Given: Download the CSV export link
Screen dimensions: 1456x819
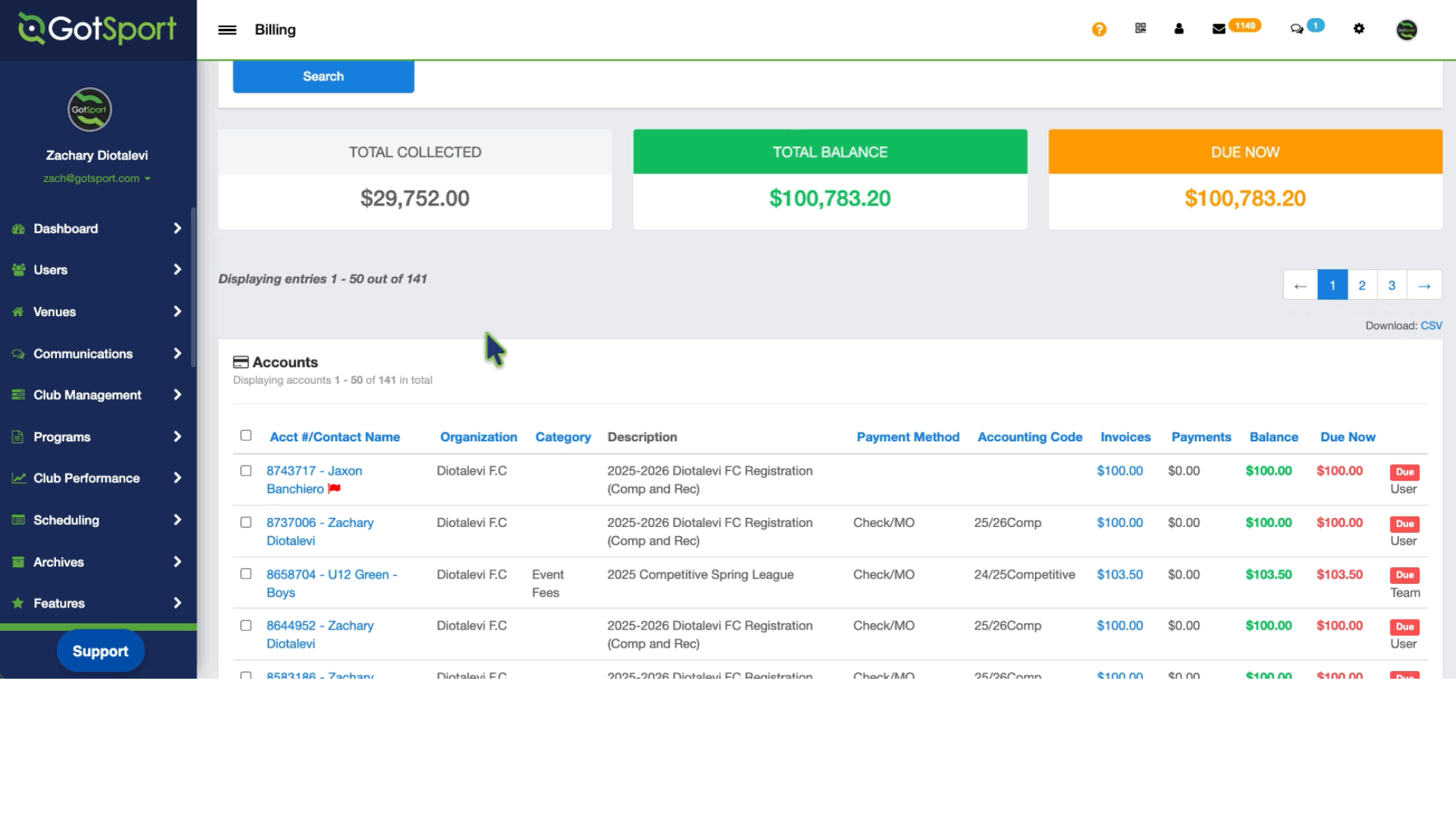Looking at the screenshot, I should pyautogui.click(x=1431, y=325).
